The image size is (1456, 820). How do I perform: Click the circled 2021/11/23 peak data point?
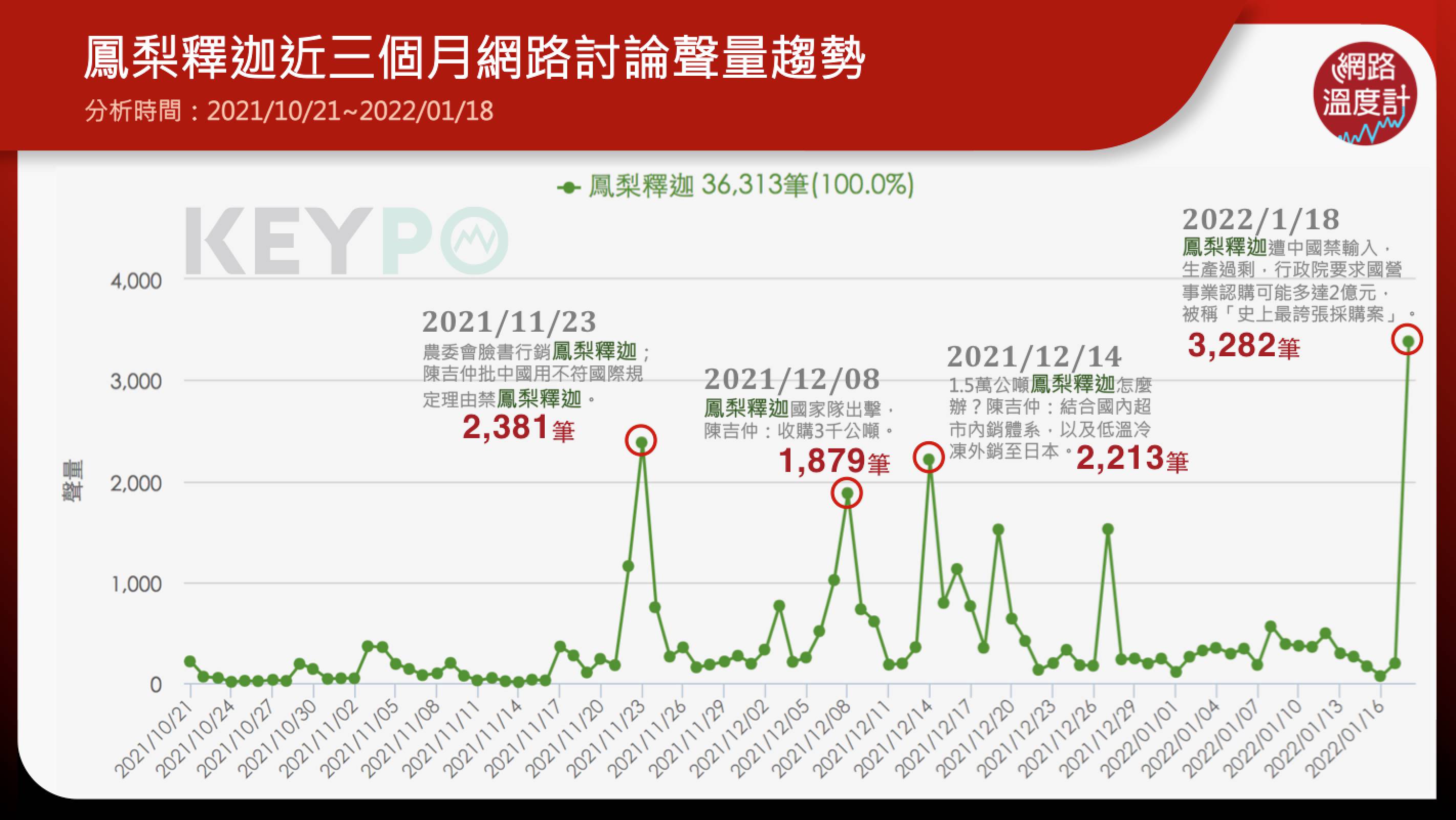[x=641, y=441]
